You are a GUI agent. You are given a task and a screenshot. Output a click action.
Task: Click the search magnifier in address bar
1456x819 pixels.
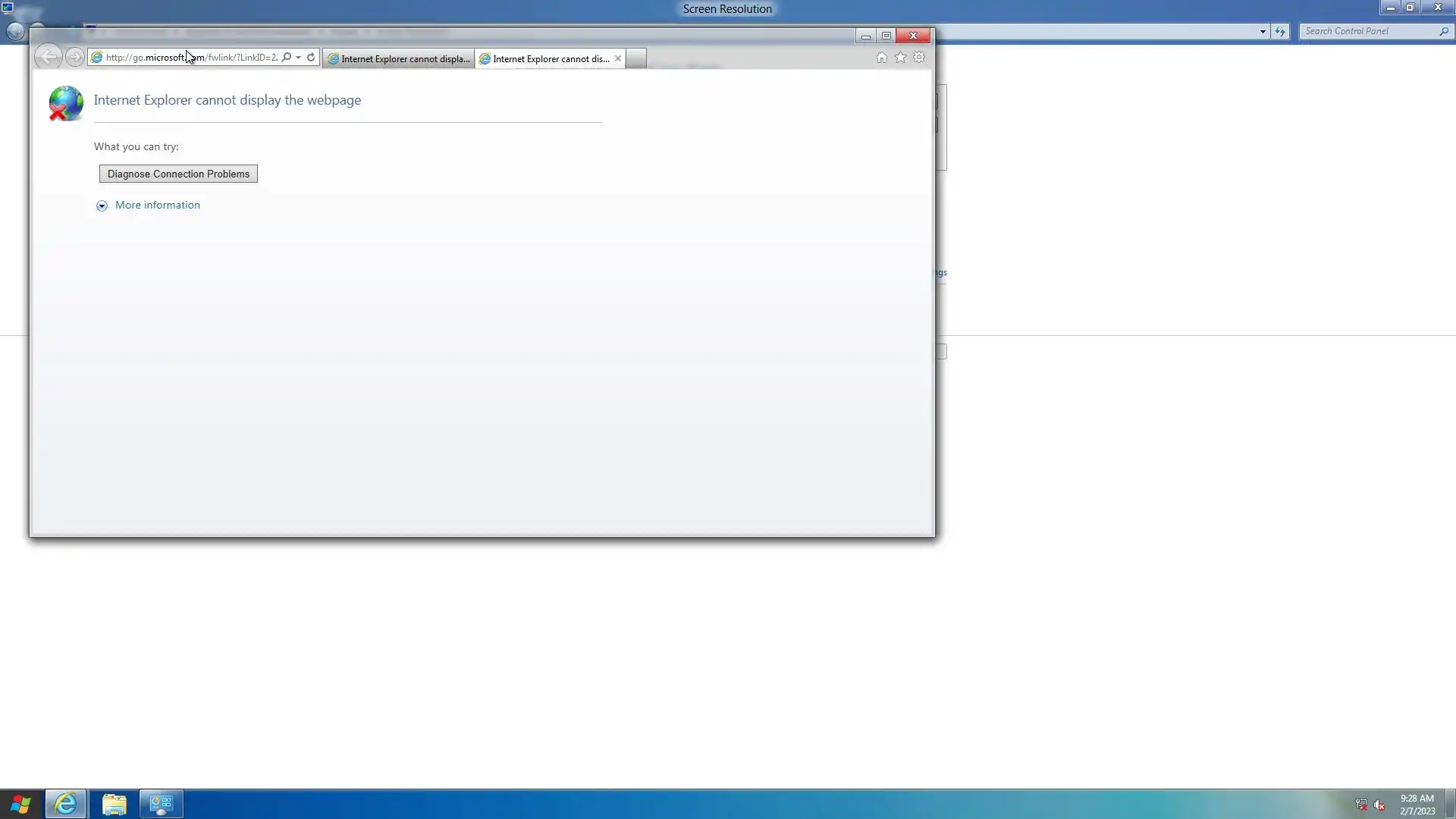click(287, 57)
